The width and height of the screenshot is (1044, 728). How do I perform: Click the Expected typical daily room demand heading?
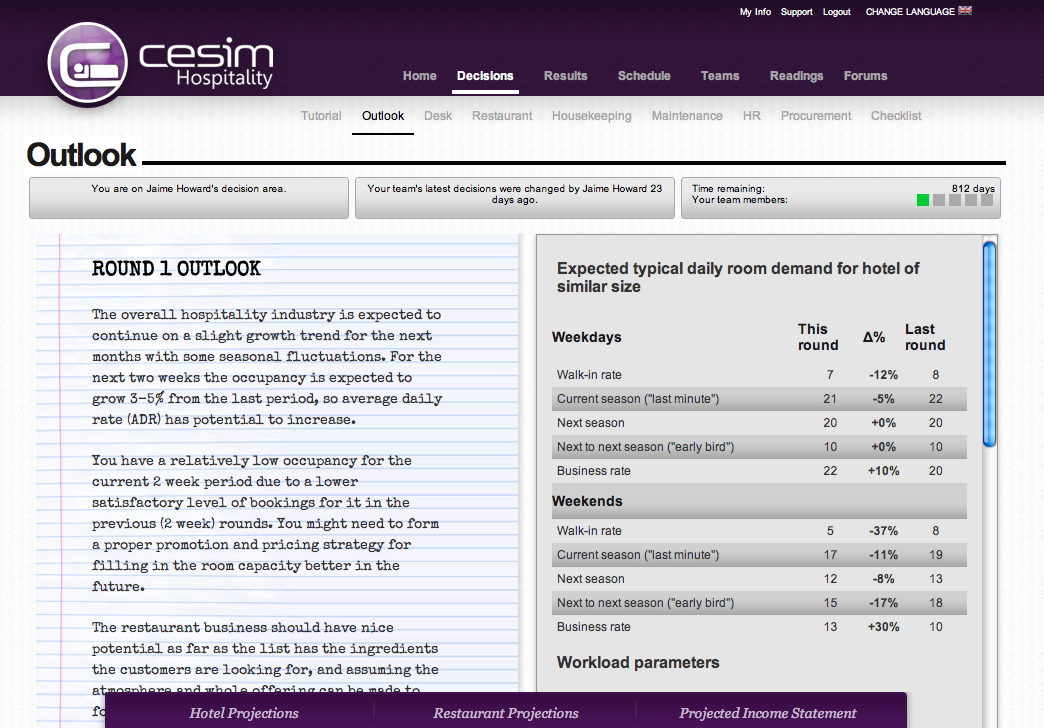coord(738,277)
